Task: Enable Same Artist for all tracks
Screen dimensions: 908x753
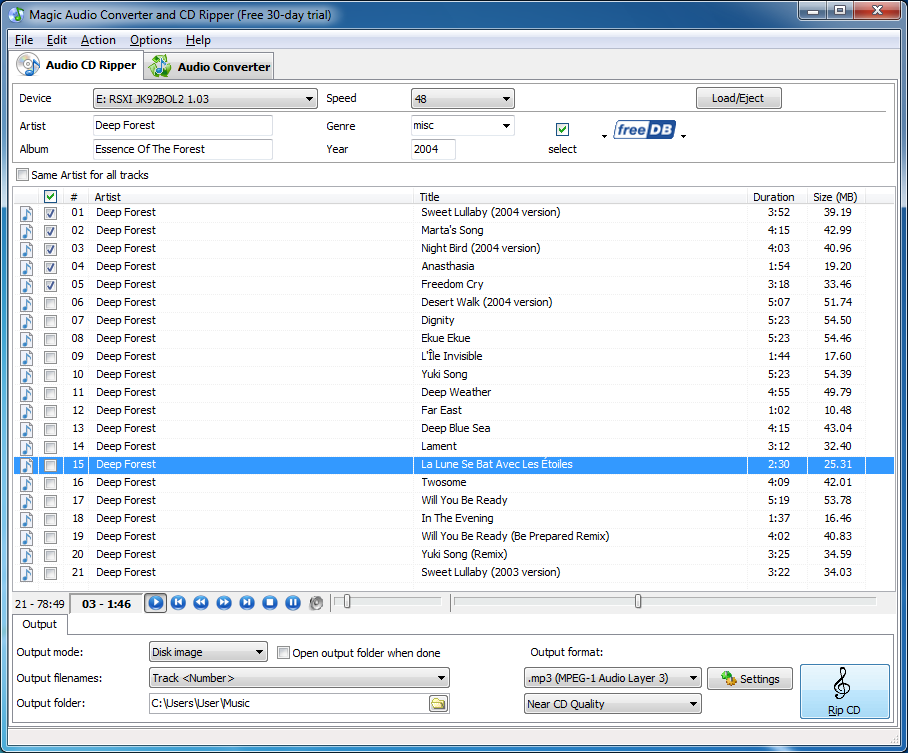Action: pos(23,174)
